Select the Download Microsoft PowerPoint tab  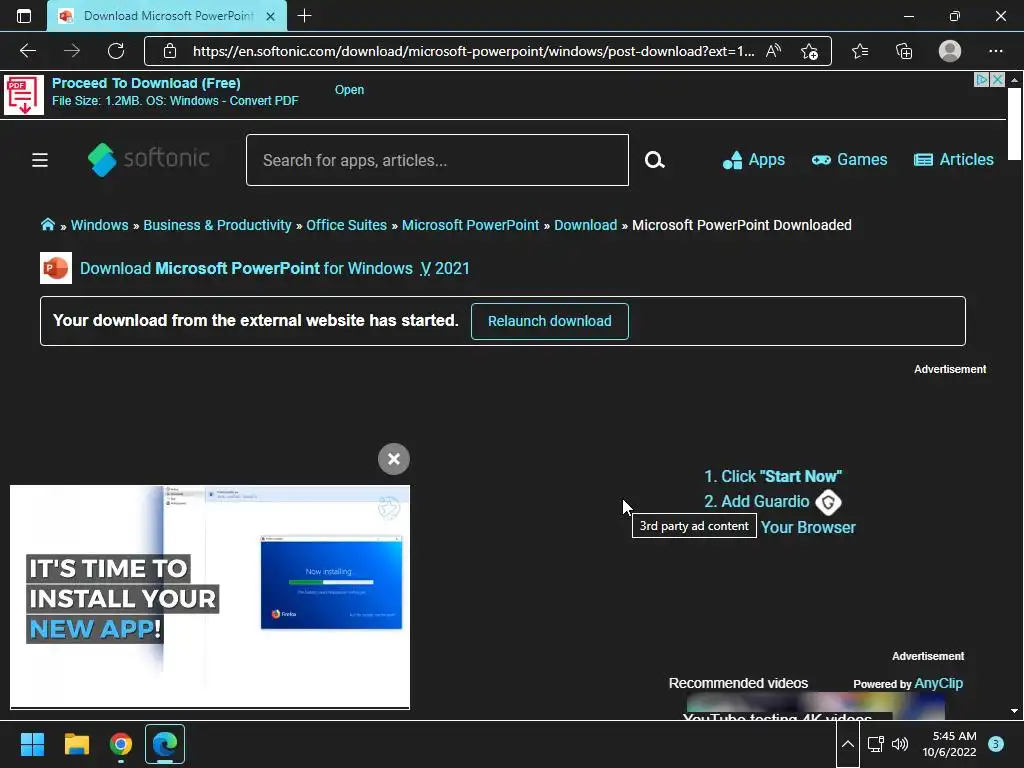[x=167, y=16]
